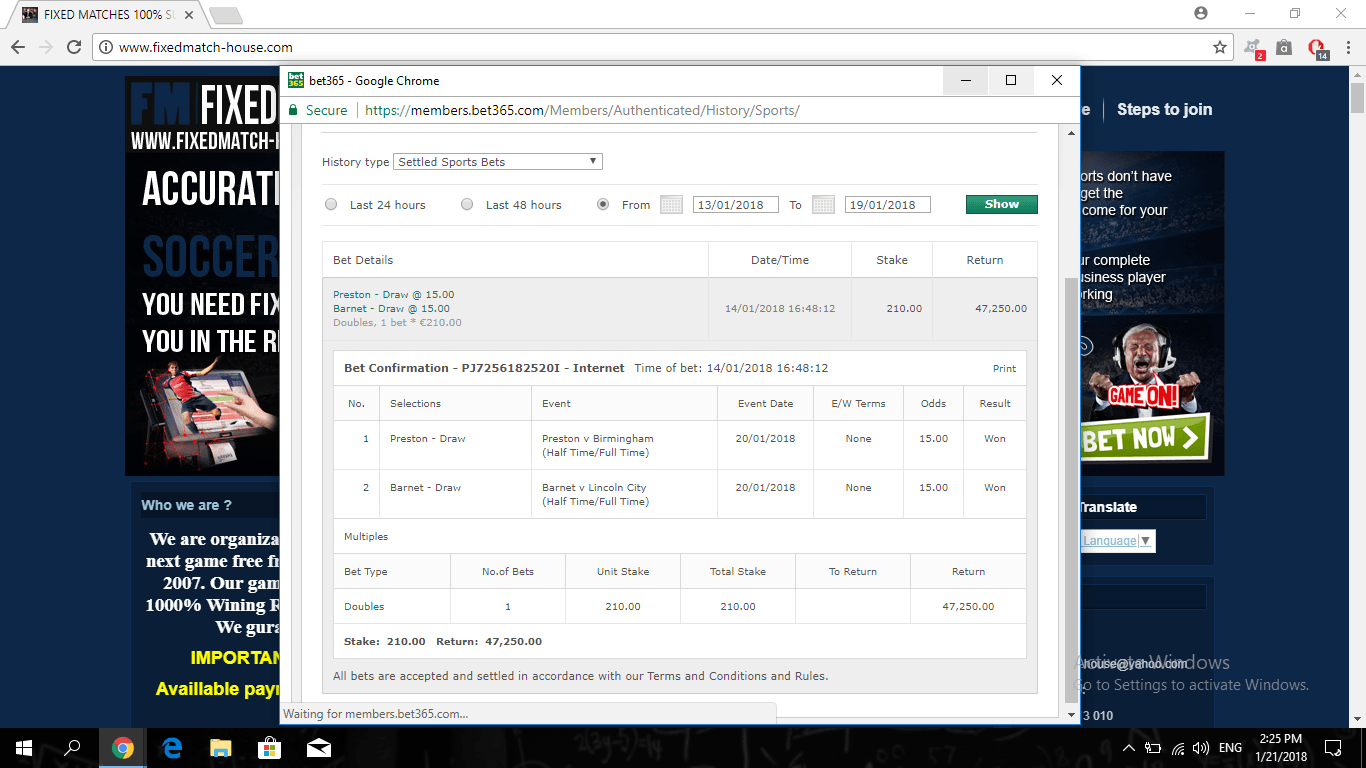Click the Barnet v Lincoln City event cell
This screenshot has width=1366, height=768.
(x=624, y=494)
